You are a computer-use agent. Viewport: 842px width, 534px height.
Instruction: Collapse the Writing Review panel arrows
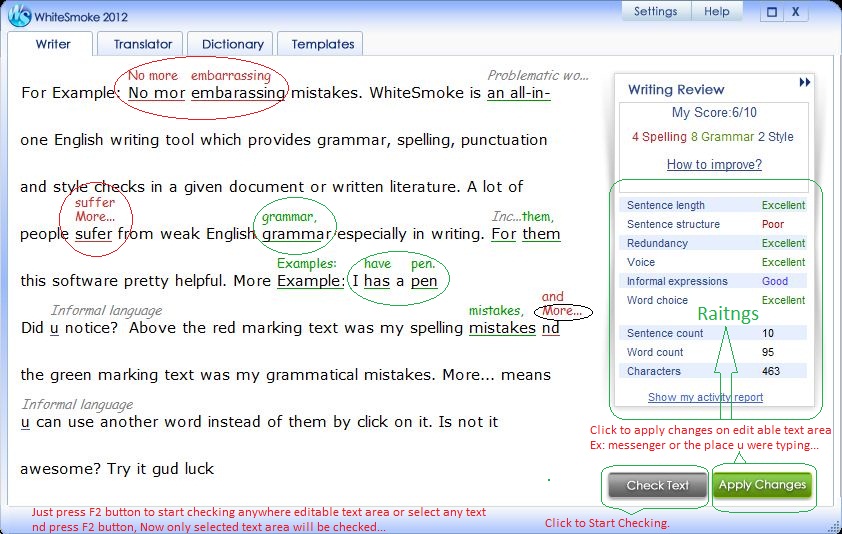tap(804, 83)
